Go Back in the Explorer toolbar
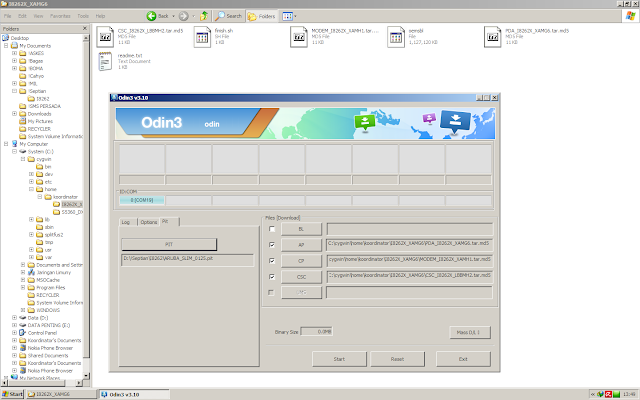This screenshot has width=640, height=400. click(158, 16)
